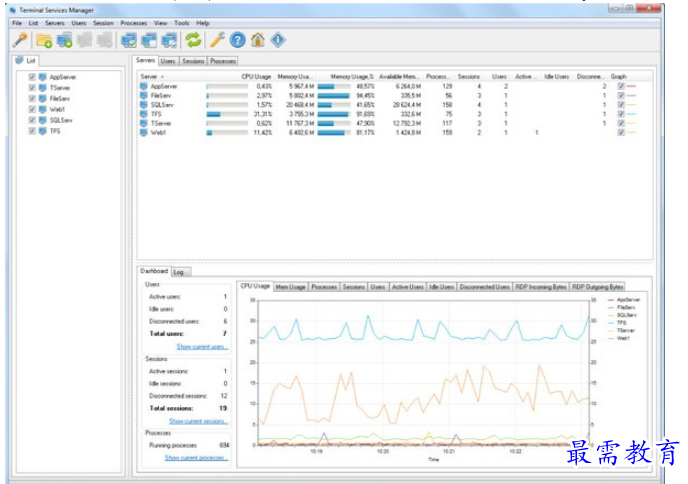This screenshot has height=484, width=688.
Task: Click the Show current processes link
Action: coord(197,458)
